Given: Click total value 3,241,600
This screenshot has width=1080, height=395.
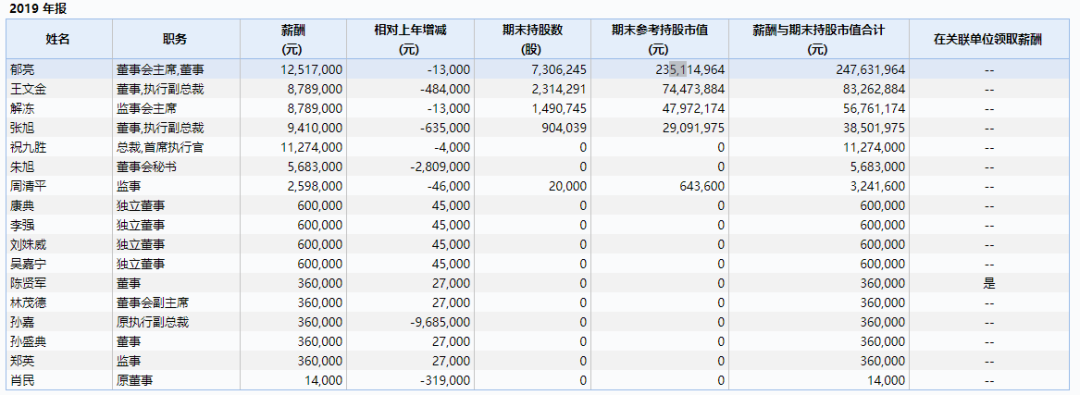Looking at the screenshot, I should [877, 186].
